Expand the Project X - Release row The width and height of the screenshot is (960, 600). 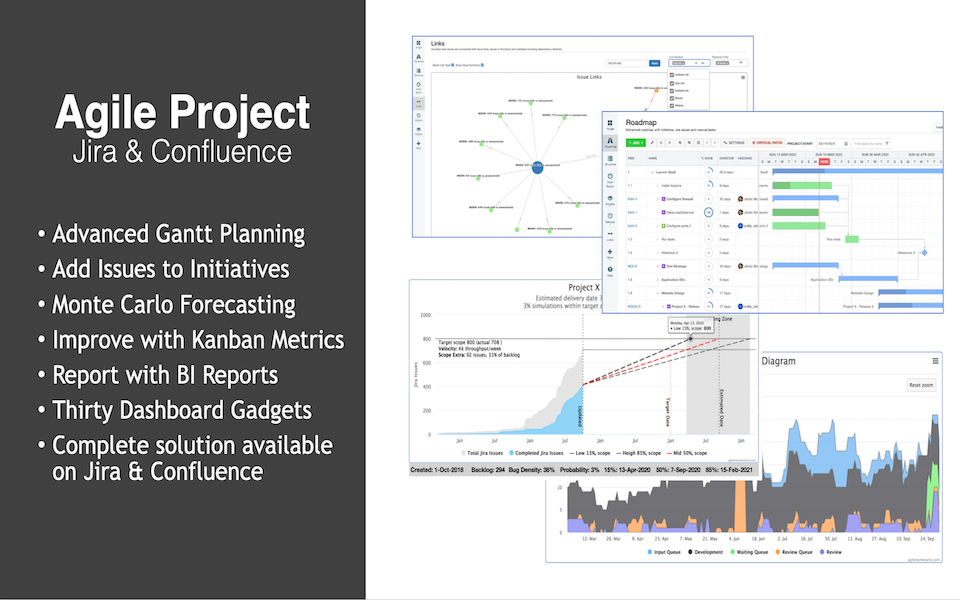[x=663, y=307]
